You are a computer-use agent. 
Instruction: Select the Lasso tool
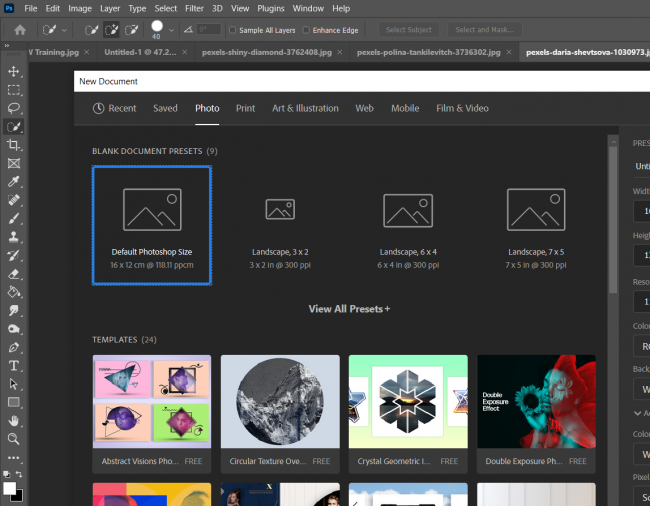14,108
